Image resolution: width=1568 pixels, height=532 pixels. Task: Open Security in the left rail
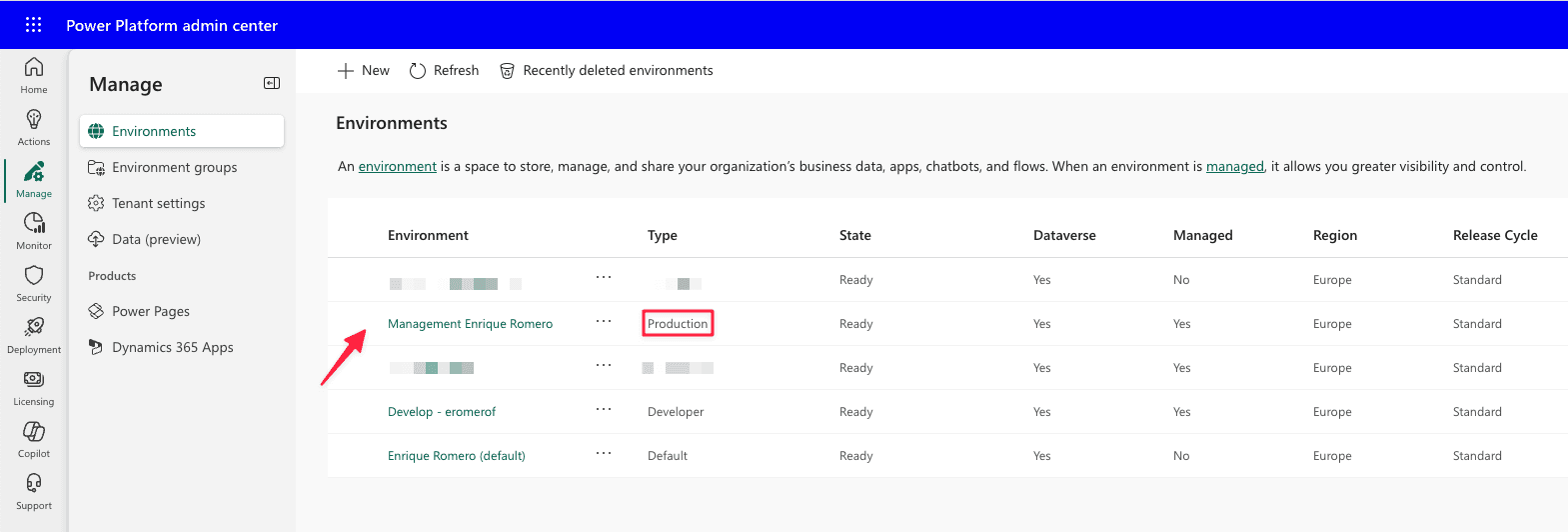[x=34, y=284]
